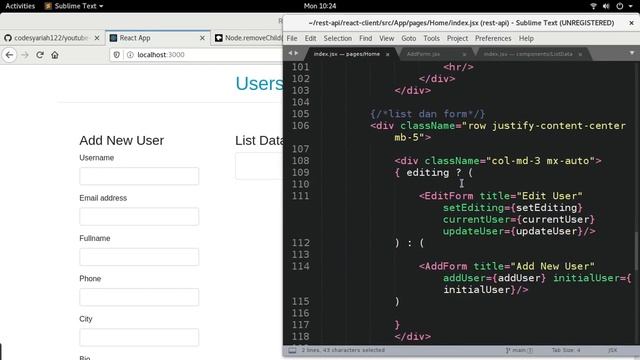
Task: Open the Selection menu in Sublime Text
Action: [x=338, y=38]
